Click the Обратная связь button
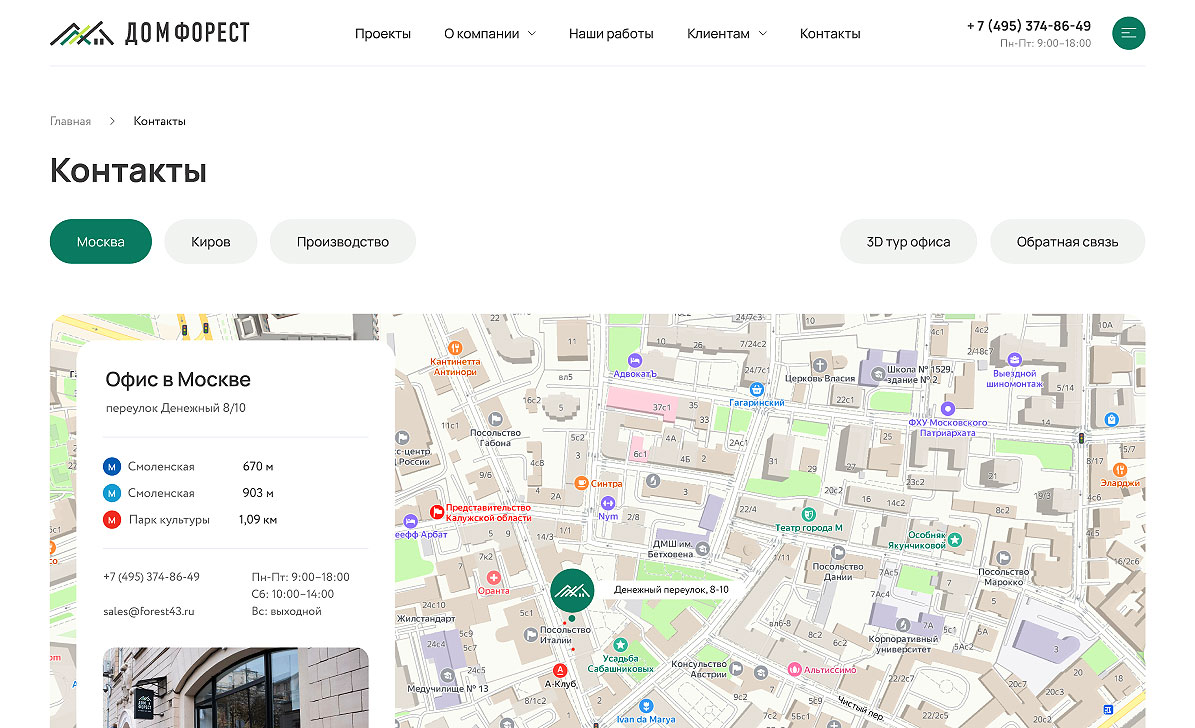The image size is (1195, 728). tap(1067, 242)
